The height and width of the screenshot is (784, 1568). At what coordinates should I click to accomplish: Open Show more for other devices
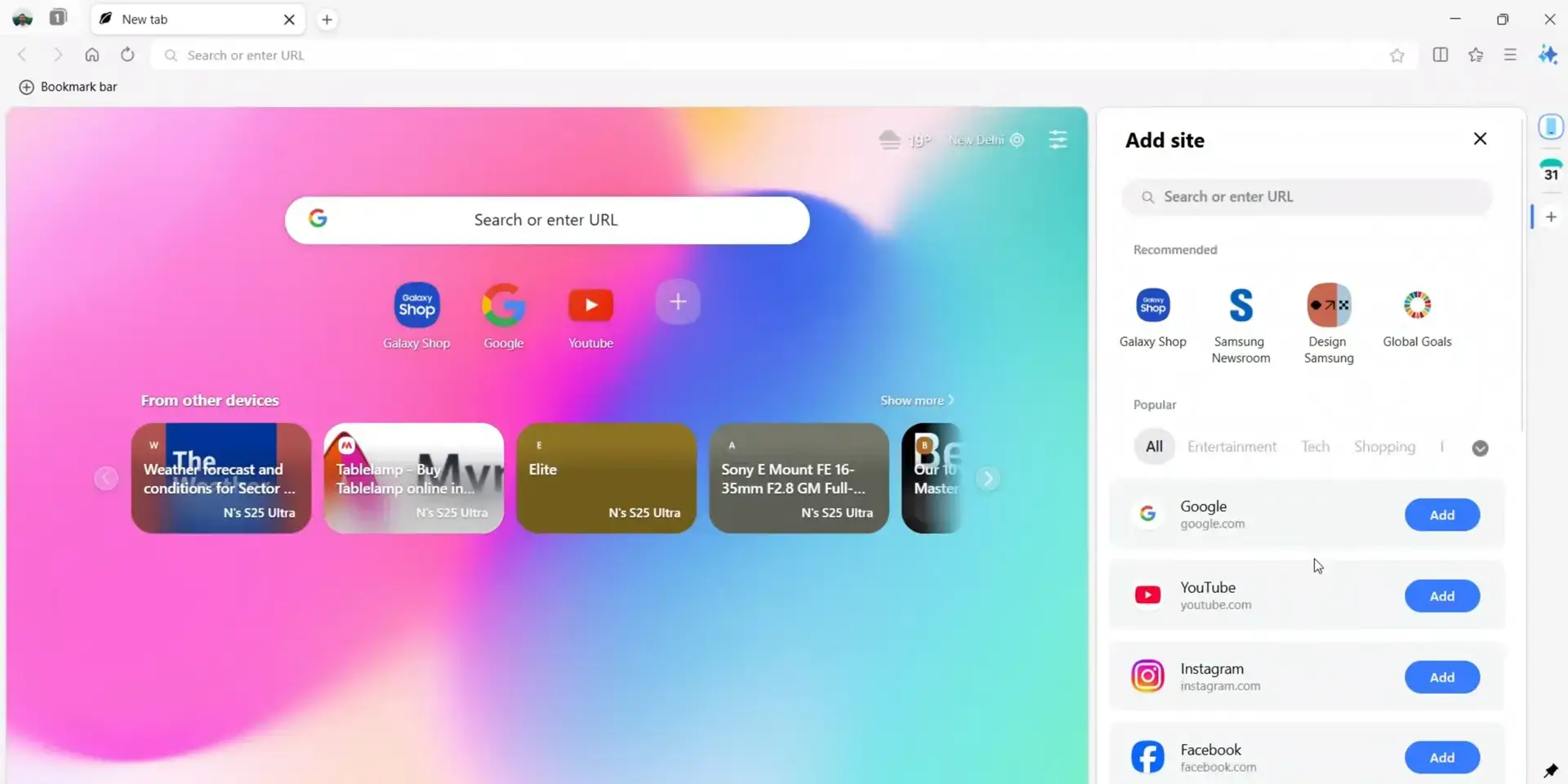(916, 400)
